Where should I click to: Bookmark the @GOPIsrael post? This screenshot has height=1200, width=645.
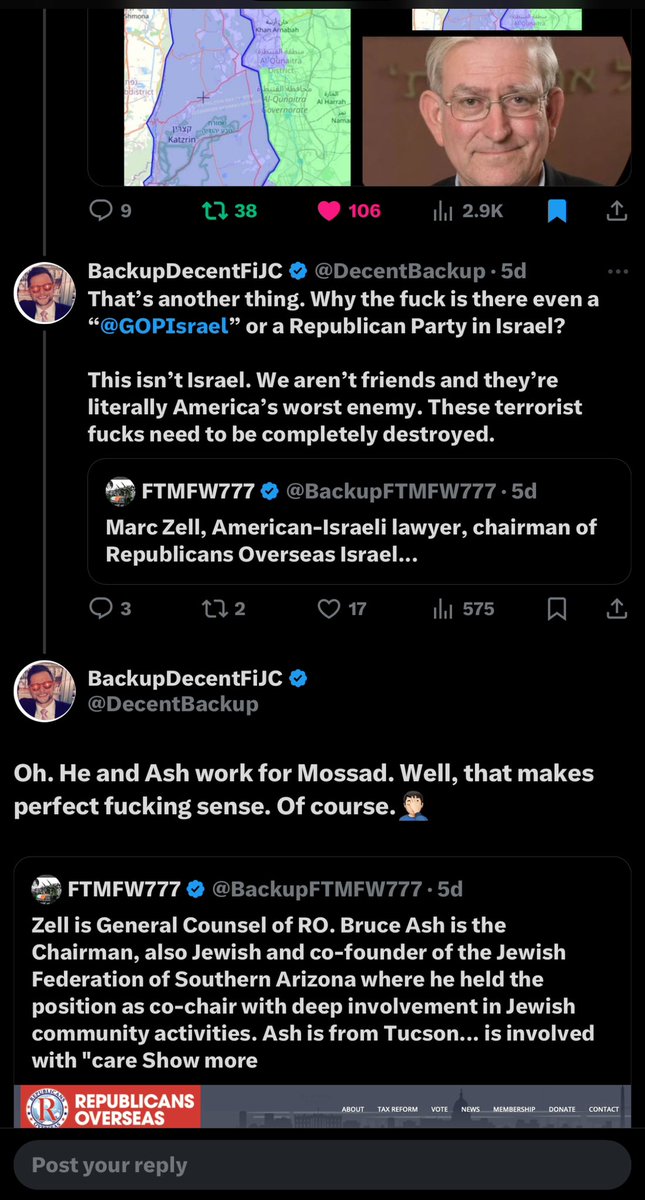click(x=557, y=608)
